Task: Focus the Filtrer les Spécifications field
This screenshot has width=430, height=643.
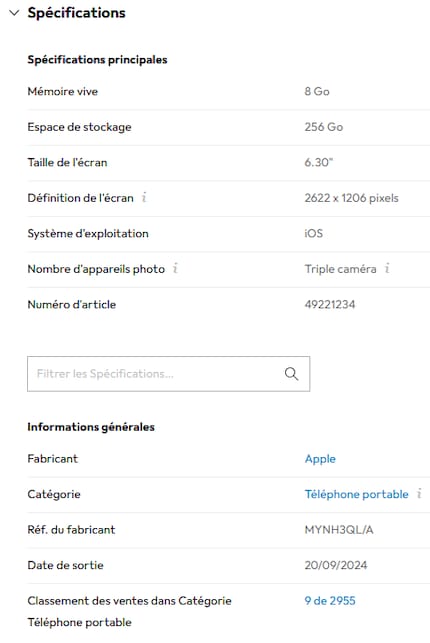Action: click(168, 374)
